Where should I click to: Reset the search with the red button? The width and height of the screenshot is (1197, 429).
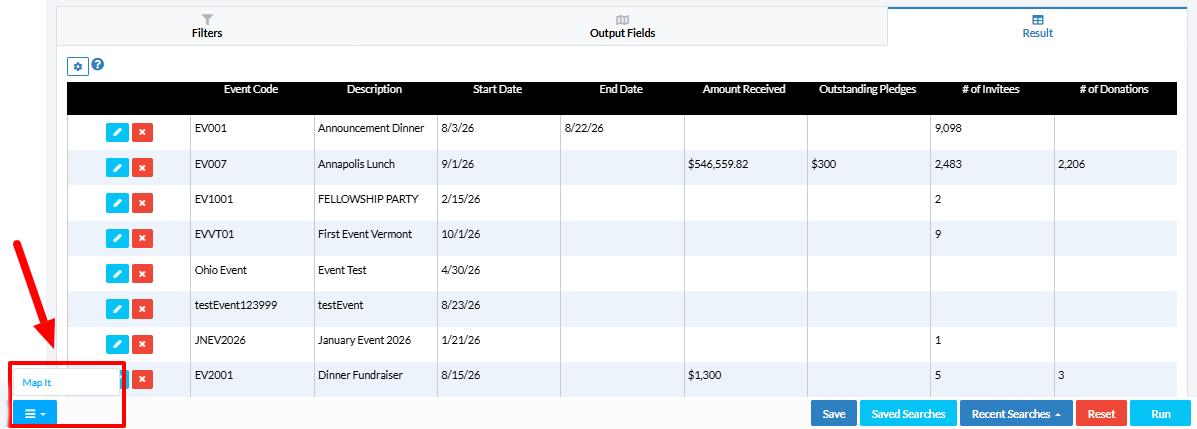click(x=1102, y=414)
